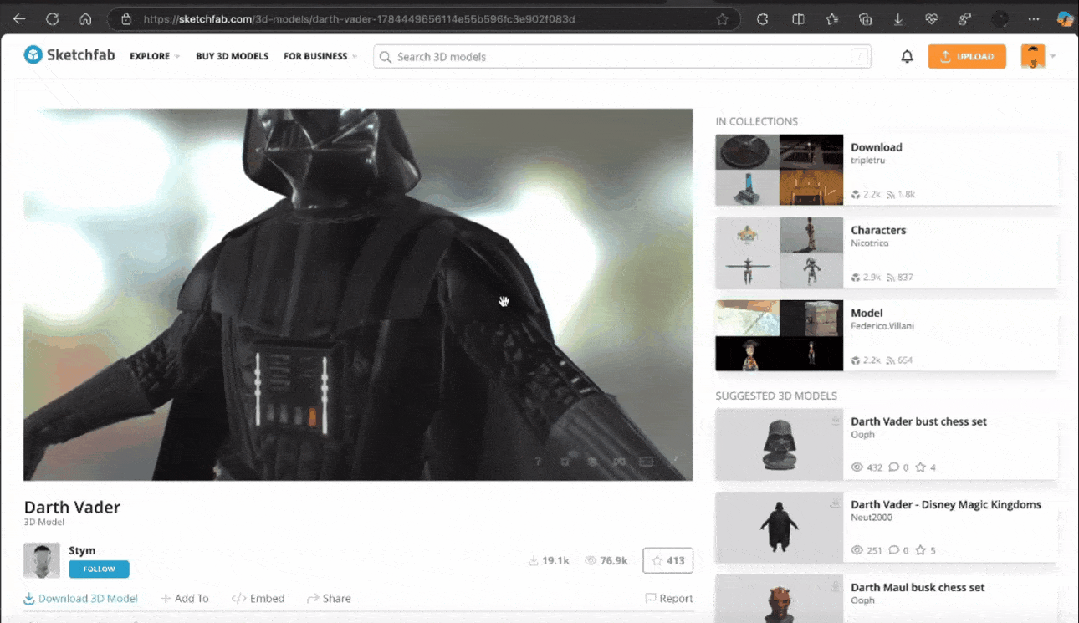Expand the Explore menu
Screen dimensions: 1079x623
coord(155,56)
